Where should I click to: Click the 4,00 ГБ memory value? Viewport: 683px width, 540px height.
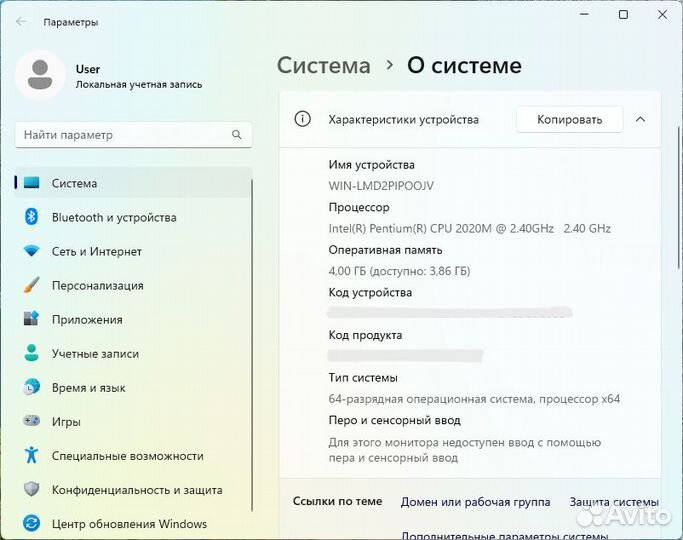pyautogui.click(x=399, y=271)
